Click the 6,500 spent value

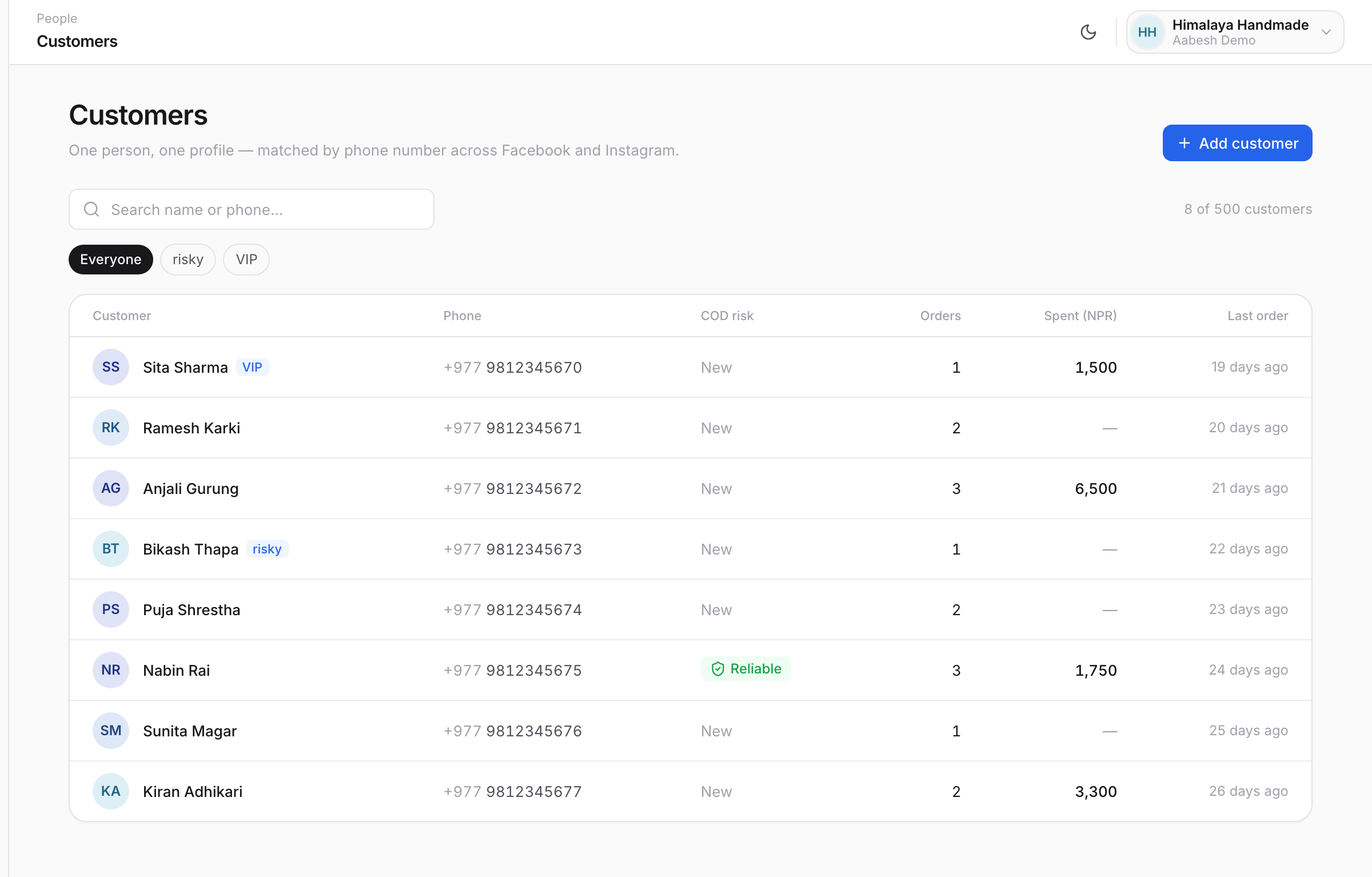tap(1096, 489)
